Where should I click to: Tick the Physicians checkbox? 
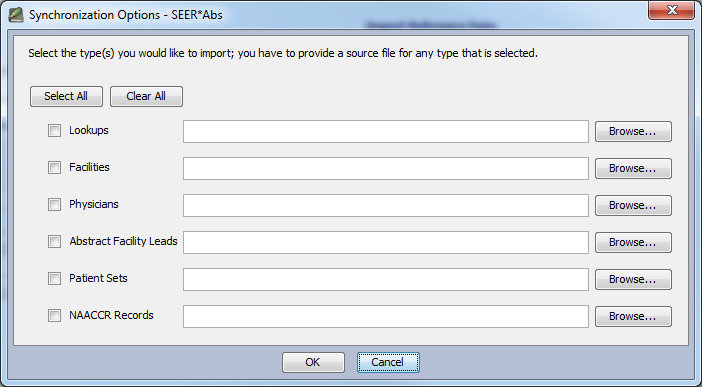tap(55, 205)
